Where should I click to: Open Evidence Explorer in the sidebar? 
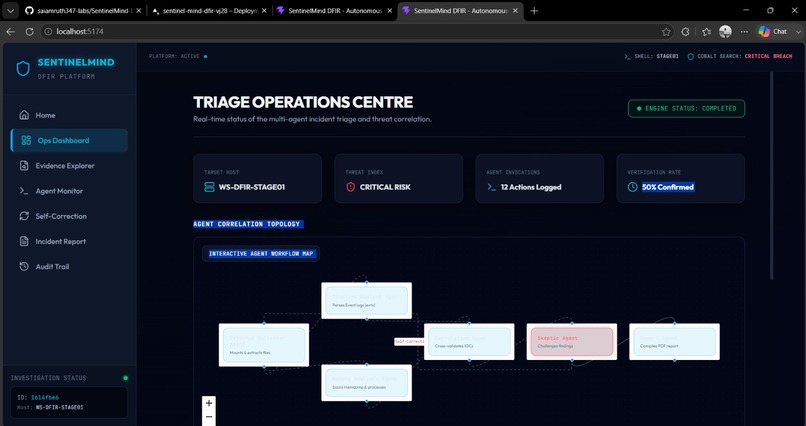click(69, 165)
